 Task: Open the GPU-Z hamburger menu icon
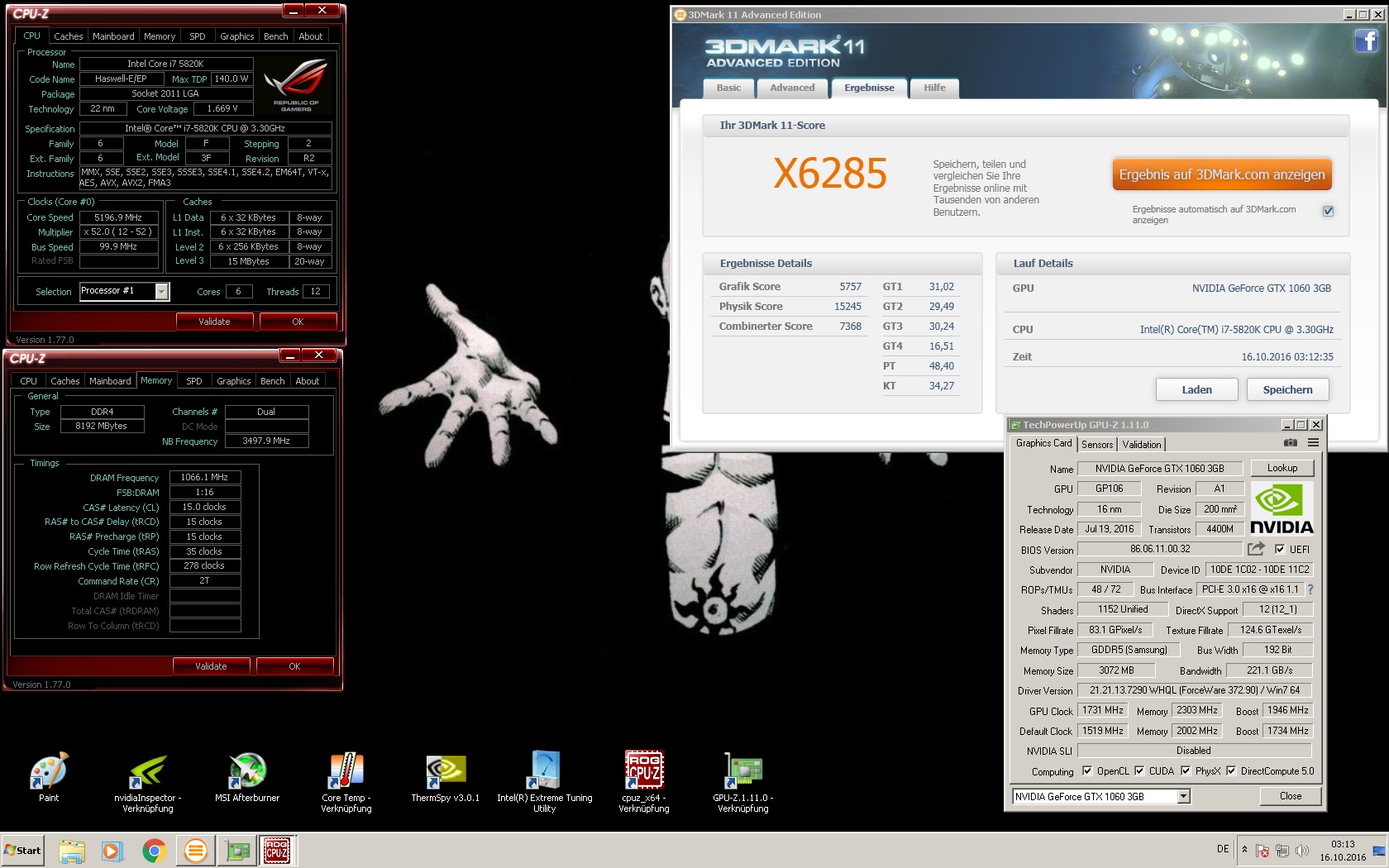tap(1313, 443)
